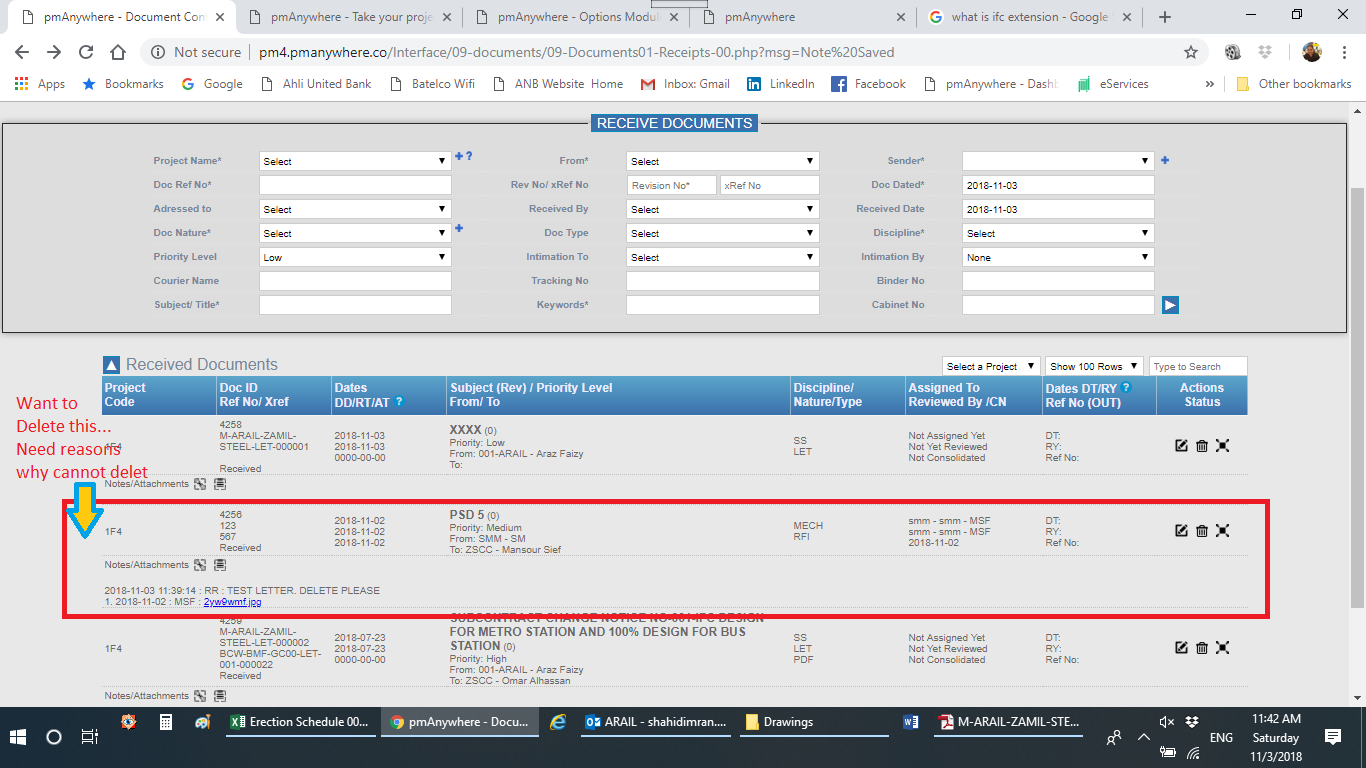1366x768 pixels.
Task: Click the Subject/ Title input field
Action: [355, 305]
